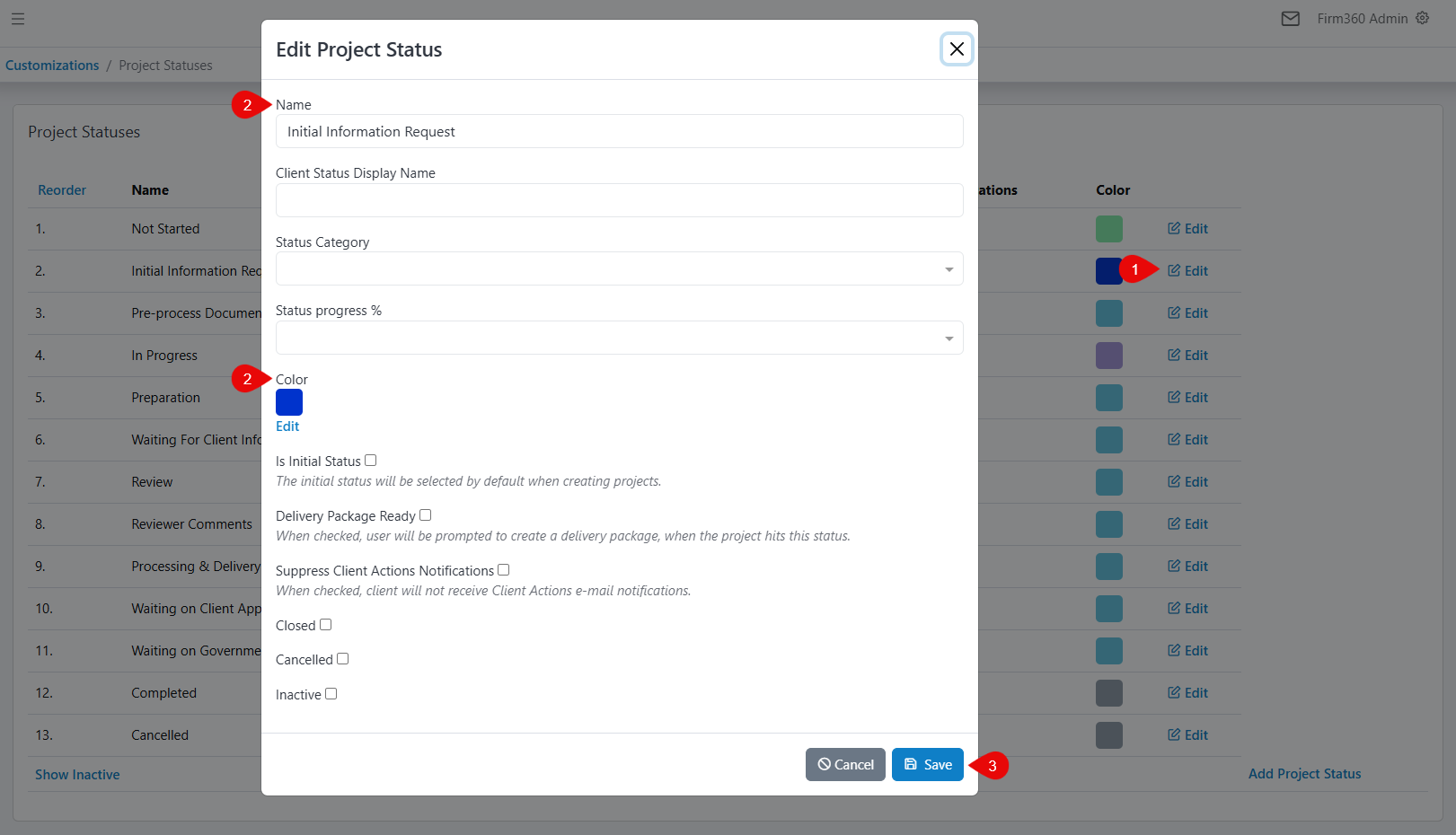Image resolution: width=1456 pixels, height=835 pixels.
Task: Check the Delivery Package Ready option
Action: (x=425, y=514)
